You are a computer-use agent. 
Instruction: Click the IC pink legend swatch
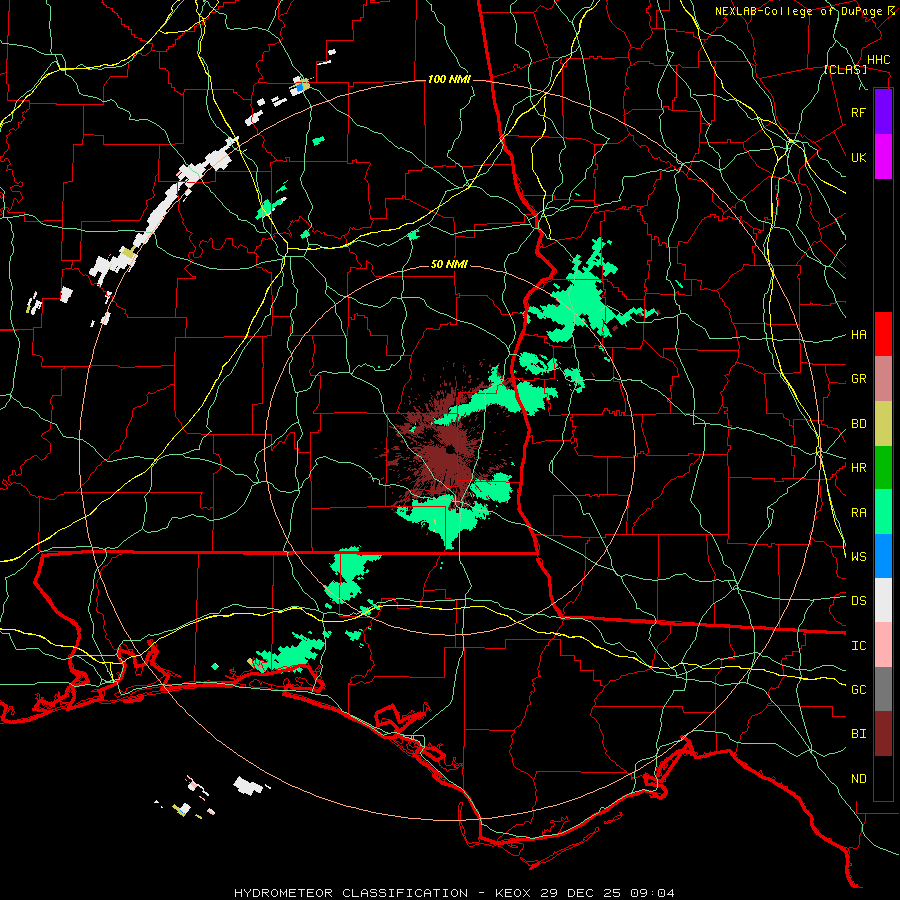tap(883, 645)
